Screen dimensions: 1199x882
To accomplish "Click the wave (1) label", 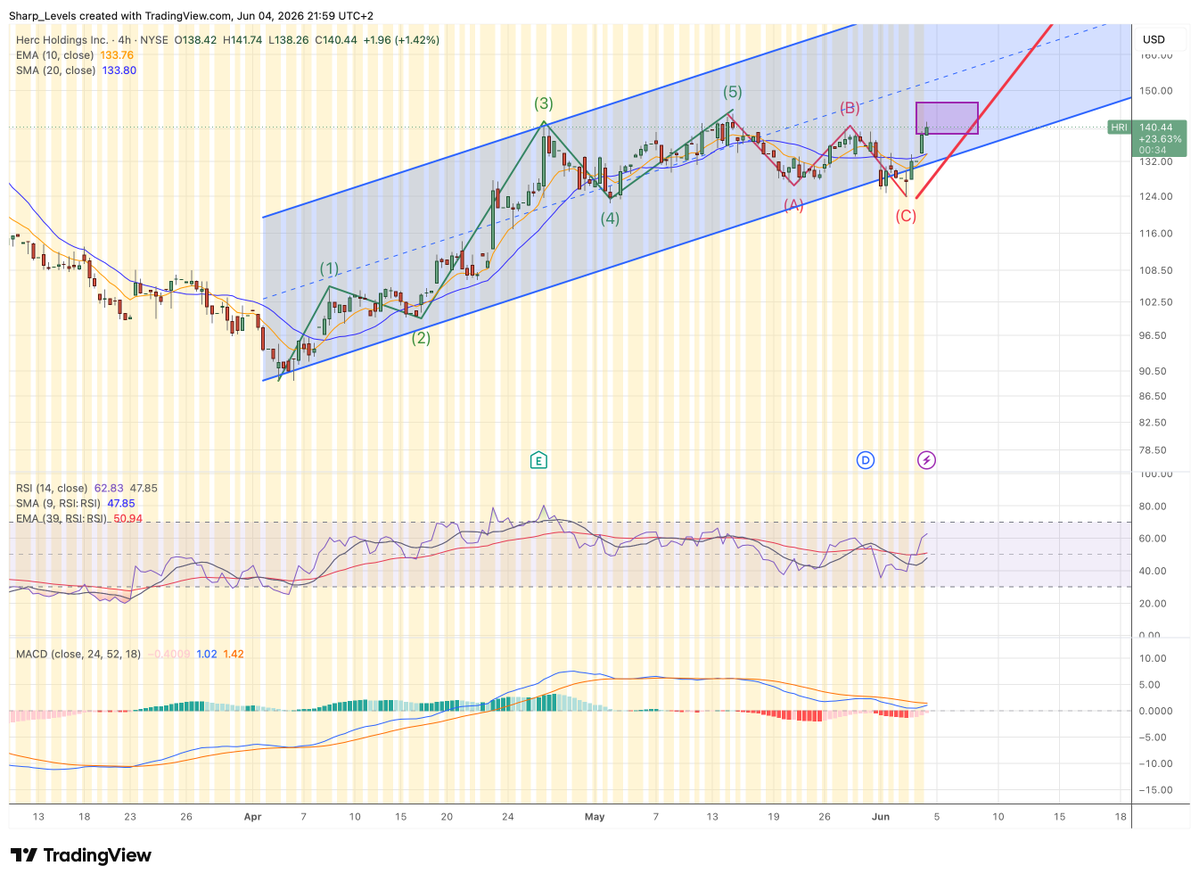I will pyautogui.click(x=329, y=269).
